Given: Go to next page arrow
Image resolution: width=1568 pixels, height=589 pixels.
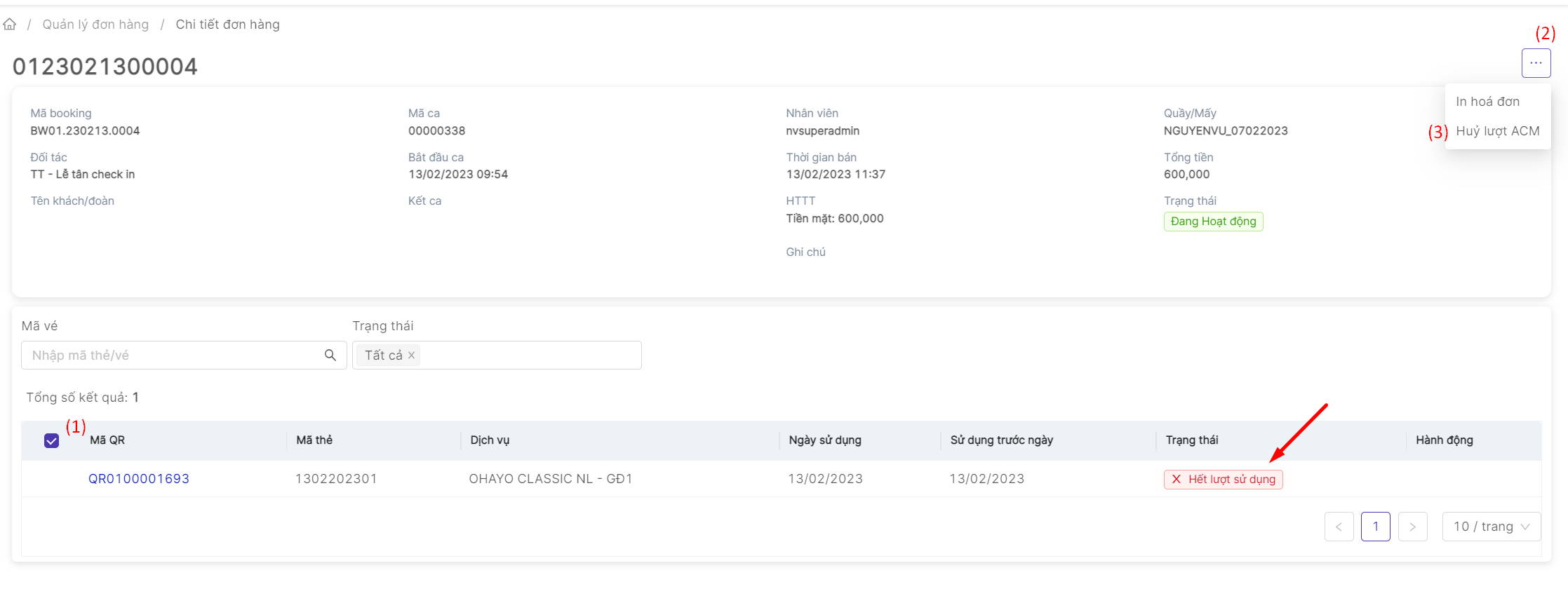Looking at the screenshot, I should pos(1412,527).
